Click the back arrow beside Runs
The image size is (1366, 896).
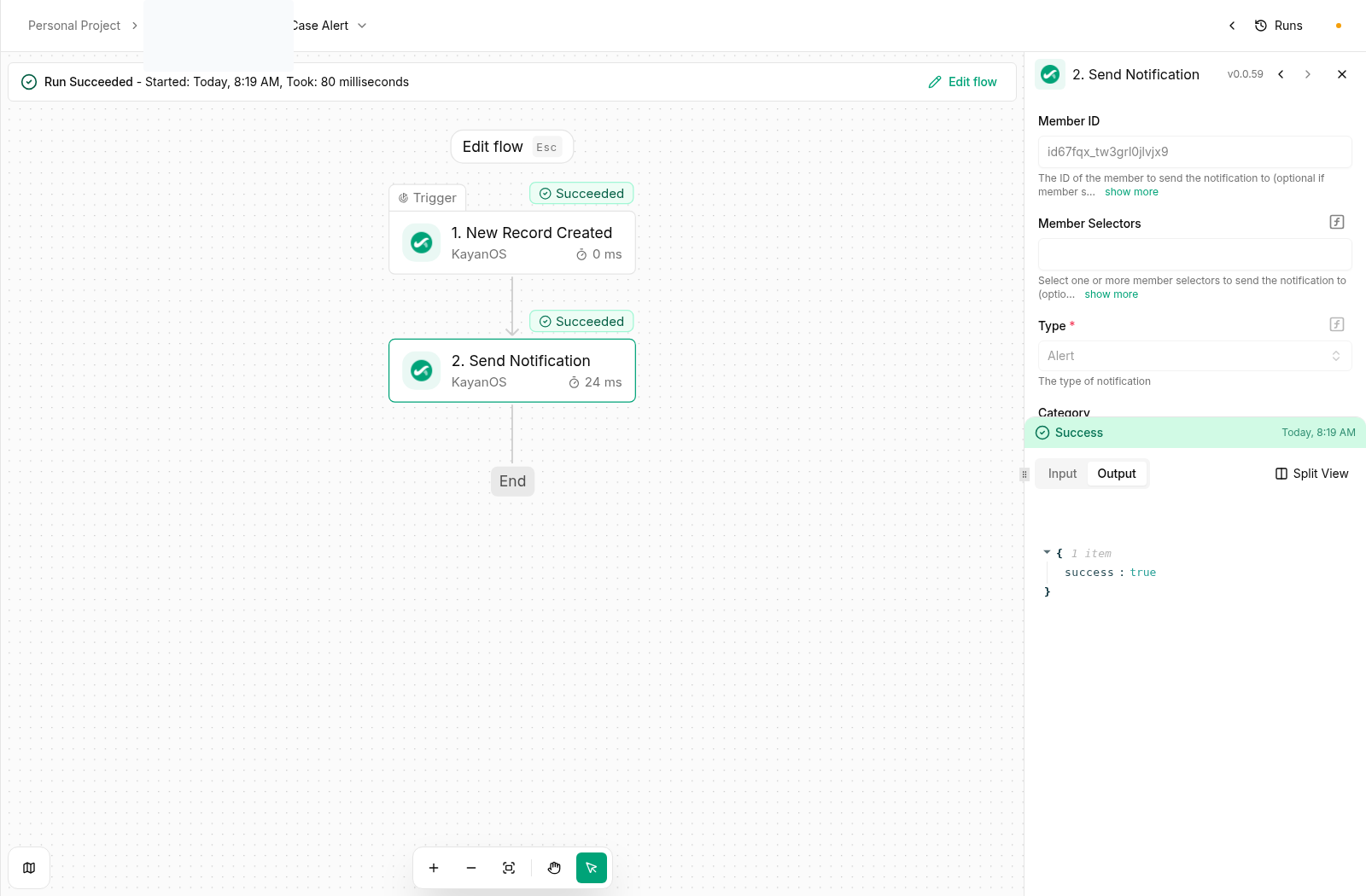pyautogui.click(x=1232, y=26)
